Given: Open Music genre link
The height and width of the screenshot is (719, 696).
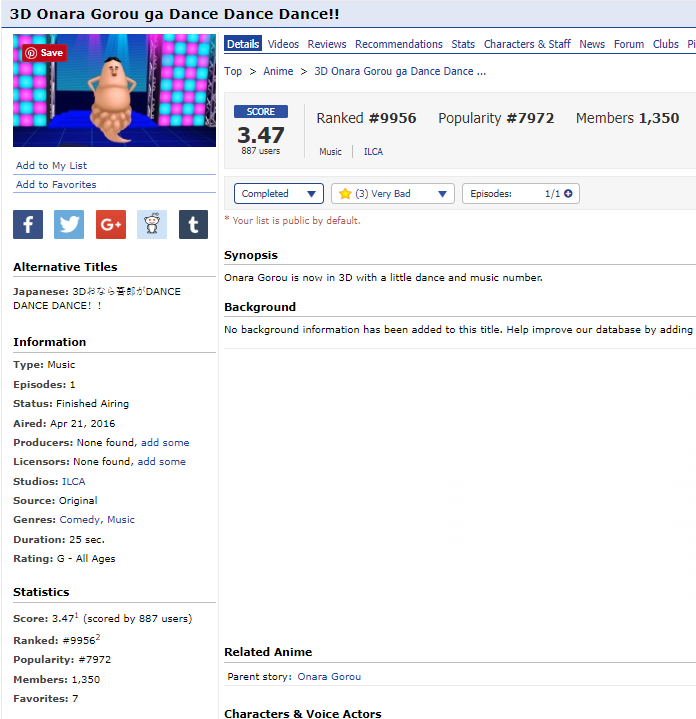Looking at the screenshot, I should point(121,520).
